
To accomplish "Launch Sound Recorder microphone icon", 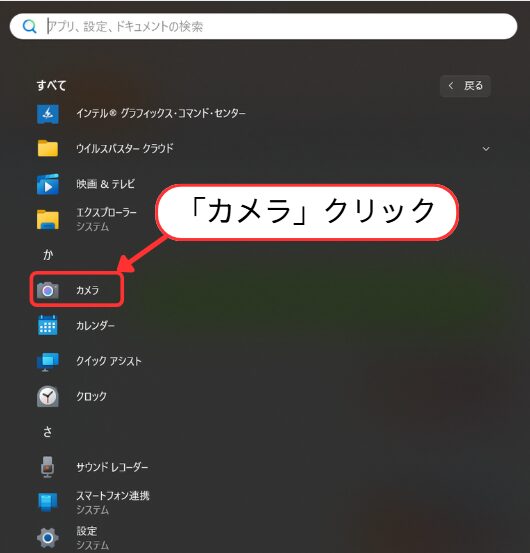I will coord(48,467).
